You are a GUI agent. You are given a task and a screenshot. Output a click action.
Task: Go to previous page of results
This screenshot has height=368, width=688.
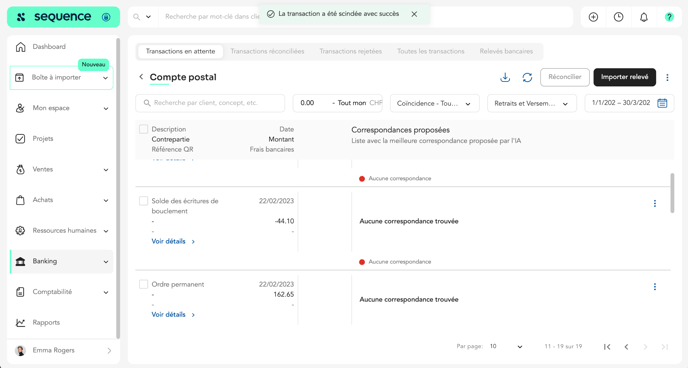[x=626, y=347]
